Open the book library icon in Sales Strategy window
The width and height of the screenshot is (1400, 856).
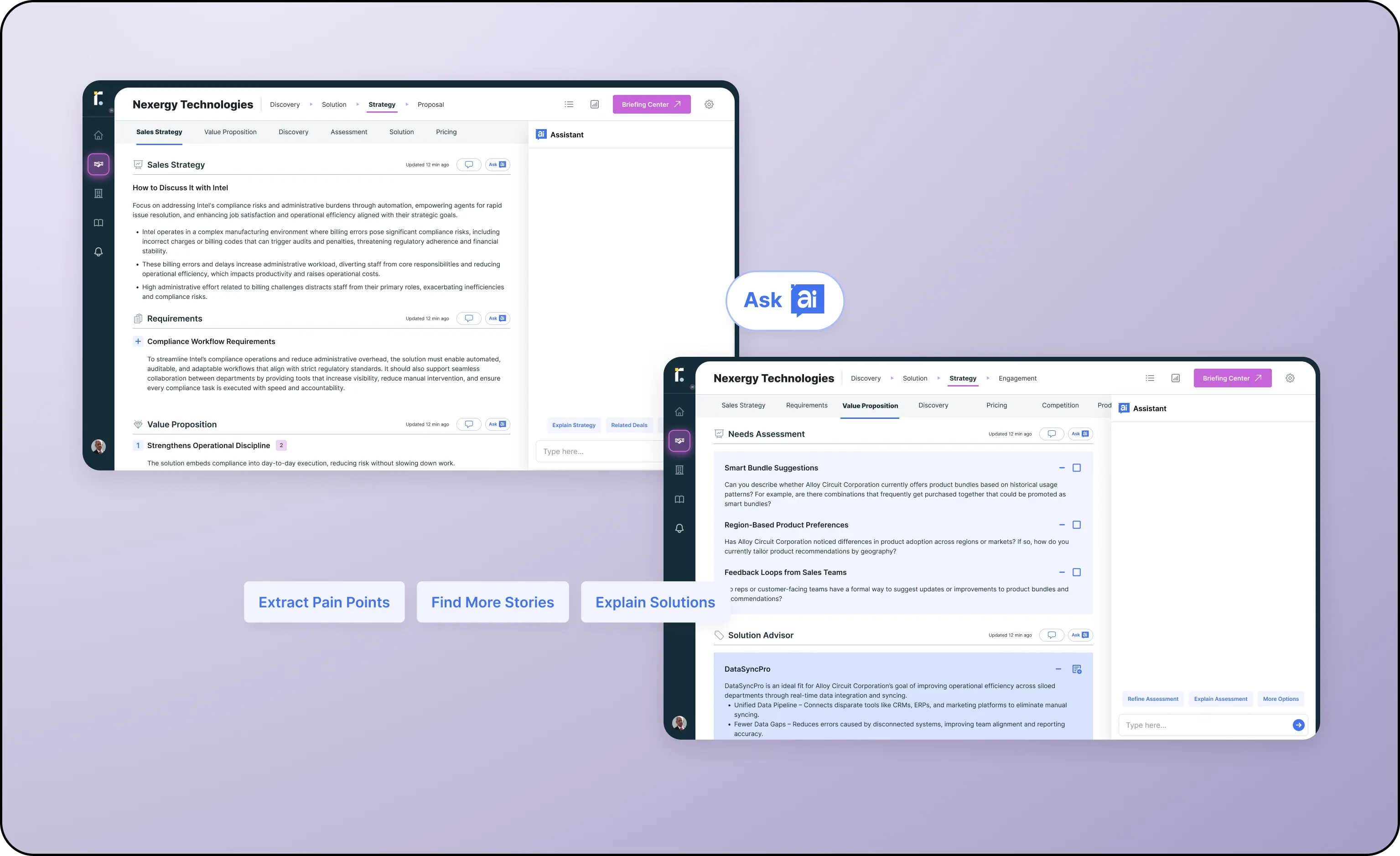(99, 223)
